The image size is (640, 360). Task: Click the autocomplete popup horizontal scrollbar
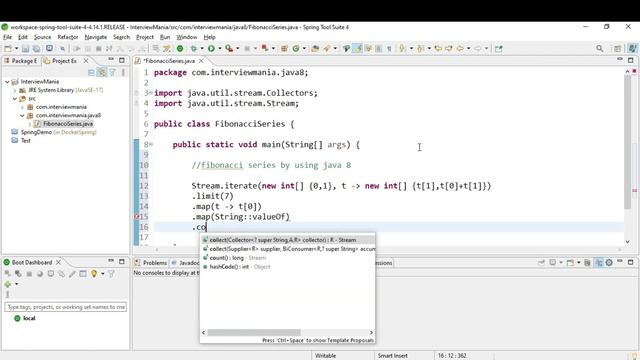[254, 333]
